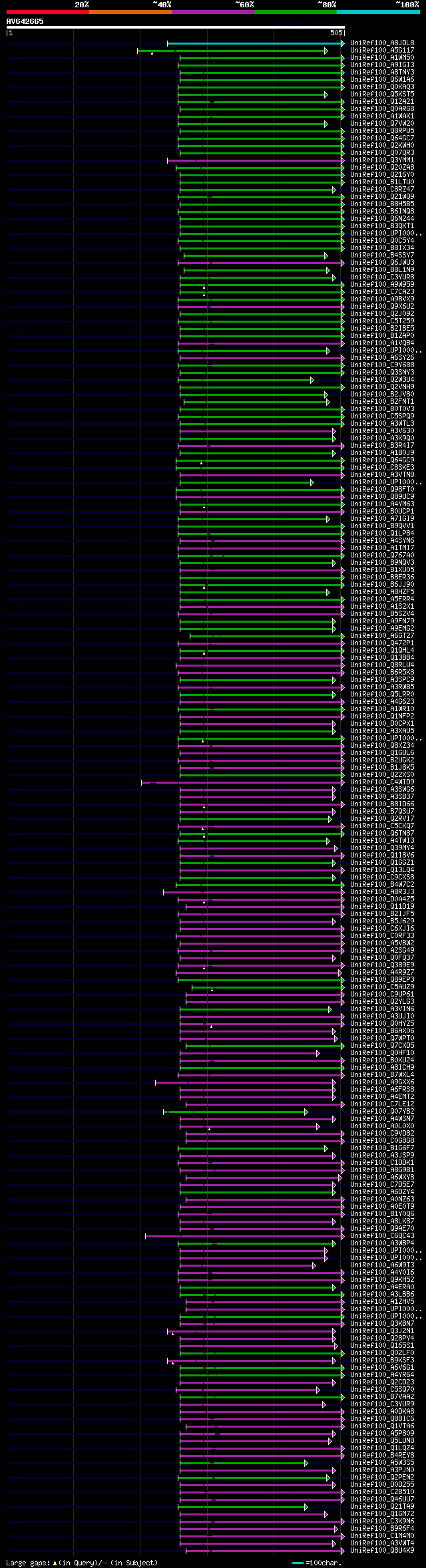Choose the UniRef100_A1ZHV5 hit name

[x=382, y=1302]
